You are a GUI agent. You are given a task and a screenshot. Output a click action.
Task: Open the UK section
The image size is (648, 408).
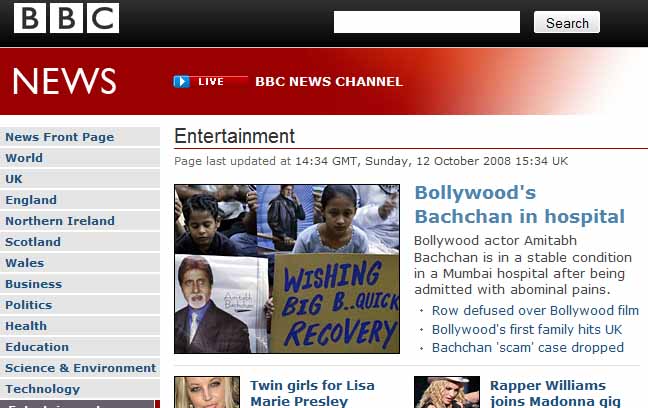tap(80, 179)
